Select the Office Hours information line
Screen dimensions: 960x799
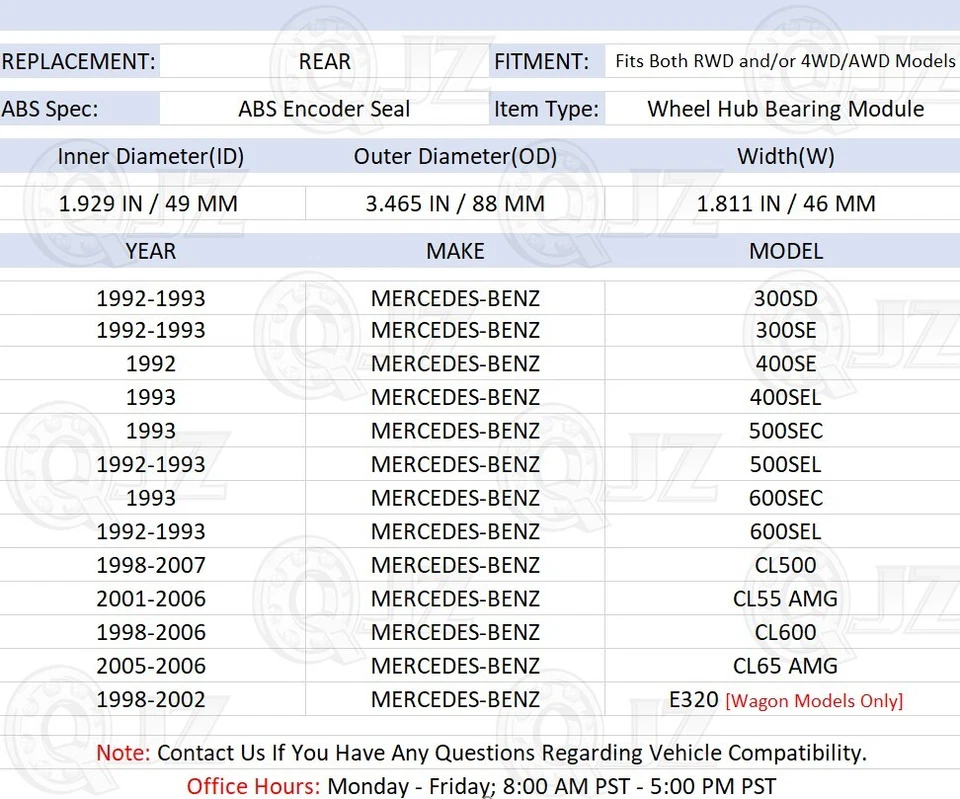pos(480,786)
